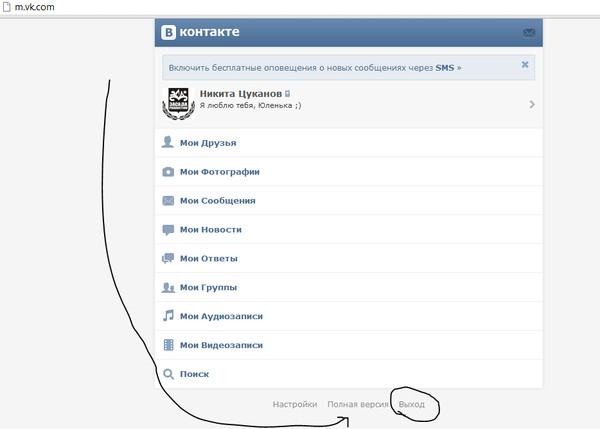This screenshot has width=600, height=429.
Task: Open Мои Видеозаписи menu item
Action: click(x=349, y=345)
